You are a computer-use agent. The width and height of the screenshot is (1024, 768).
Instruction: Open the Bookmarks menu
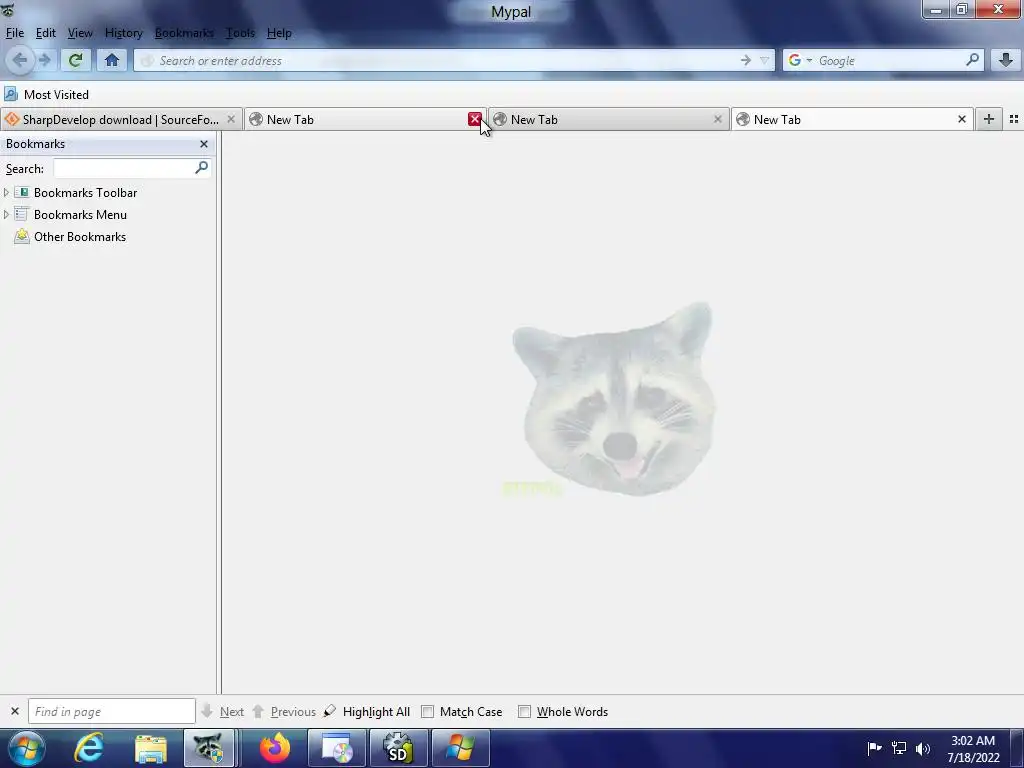tap(184, 33)
